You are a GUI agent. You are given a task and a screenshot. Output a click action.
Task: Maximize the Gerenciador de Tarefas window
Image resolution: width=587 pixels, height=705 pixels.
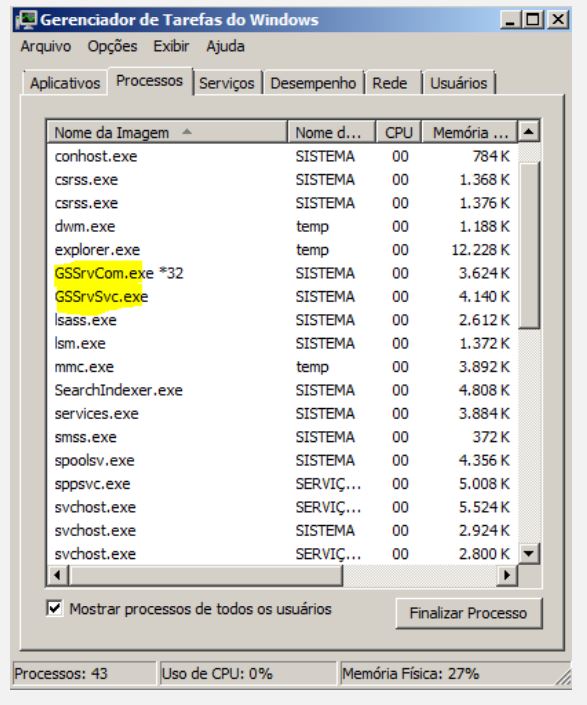pyautogui.click(x=533, y=20)
